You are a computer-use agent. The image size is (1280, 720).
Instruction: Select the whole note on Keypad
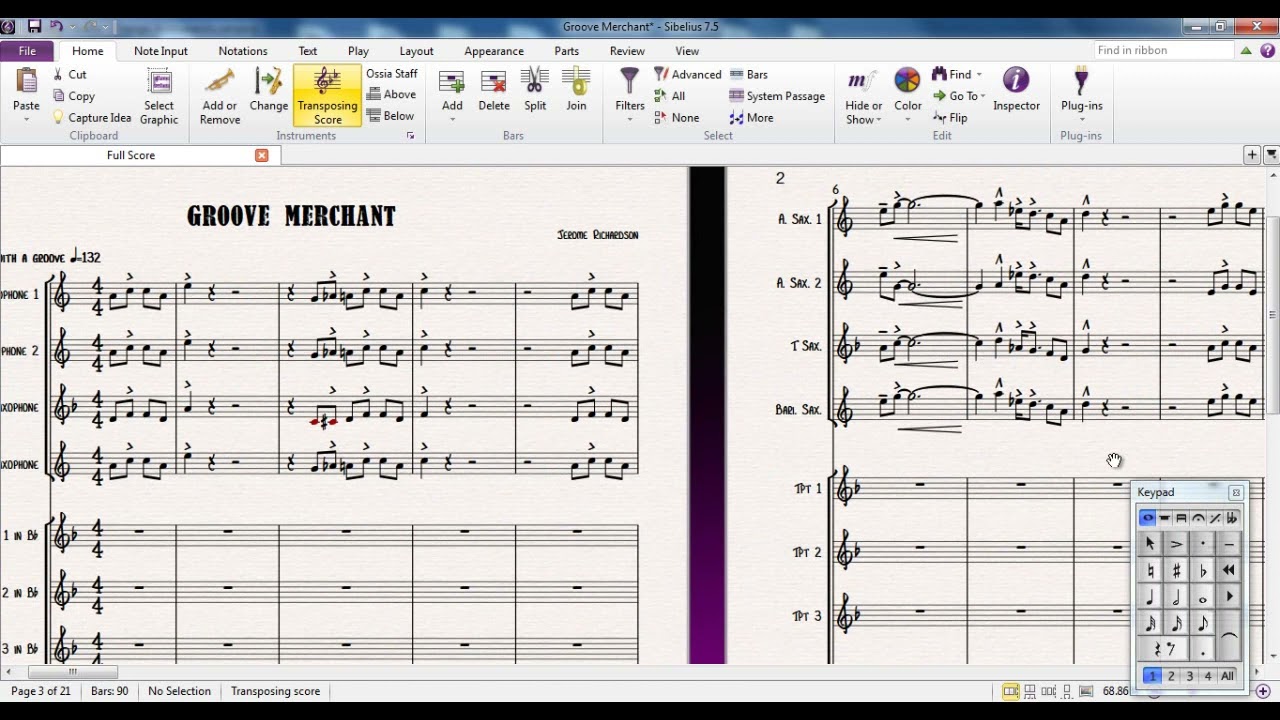pyautogui.click(x=1203, y=598)
